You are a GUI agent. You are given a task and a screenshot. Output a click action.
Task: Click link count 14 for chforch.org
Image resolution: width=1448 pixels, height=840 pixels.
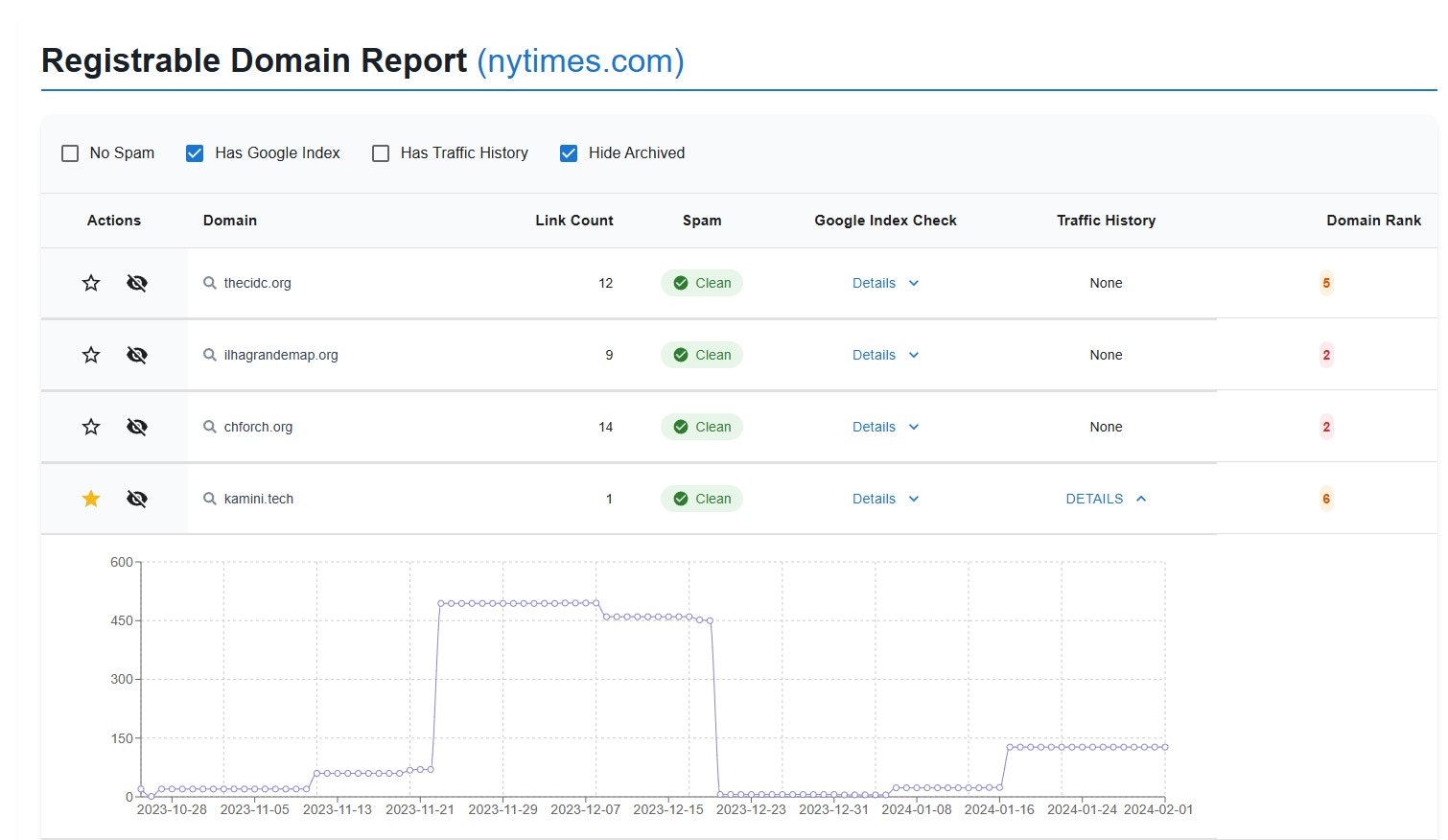(605, 427)
